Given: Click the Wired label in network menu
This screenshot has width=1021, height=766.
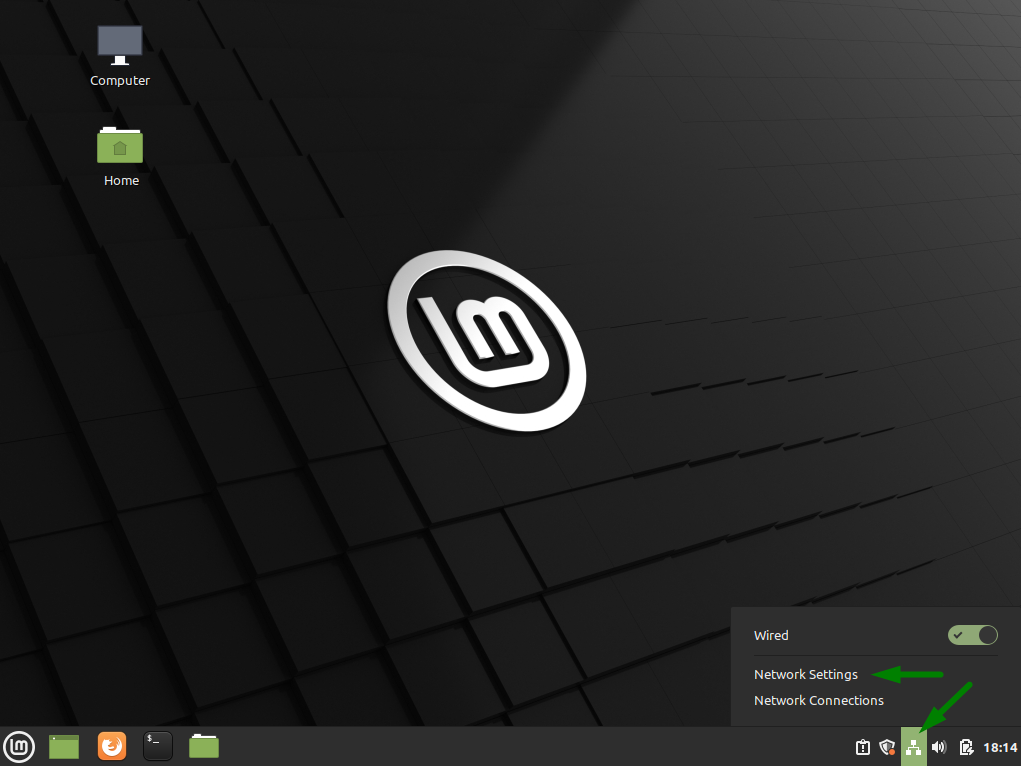Looking at the screenshot, I should point(771,636).
